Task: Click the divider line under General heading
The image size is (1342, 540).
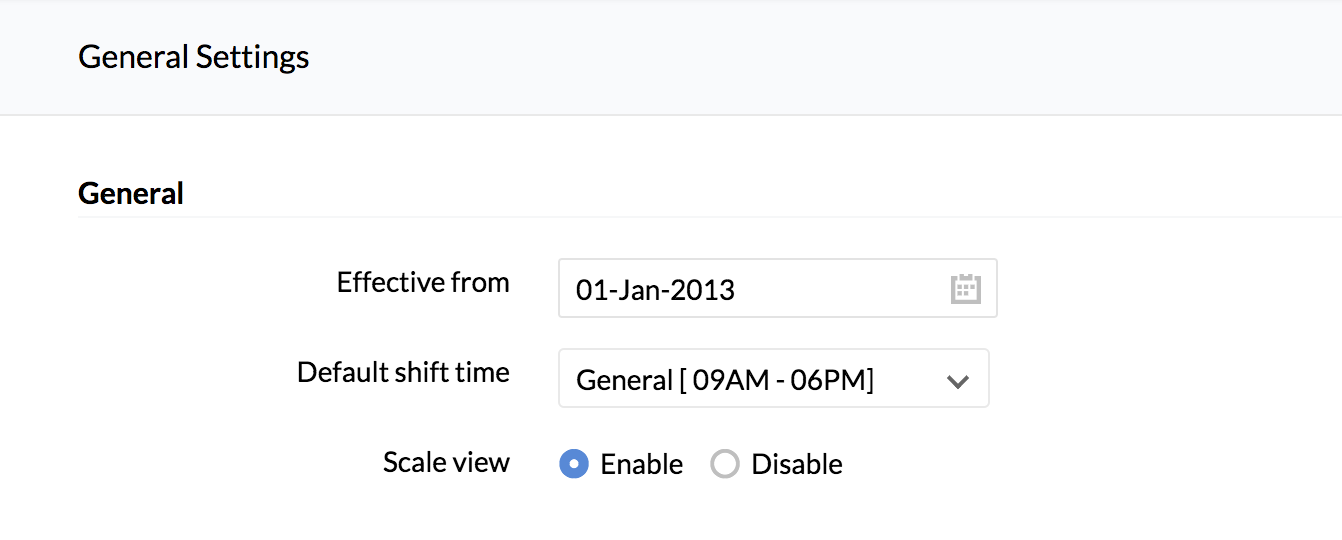Action: coord(710,216)
